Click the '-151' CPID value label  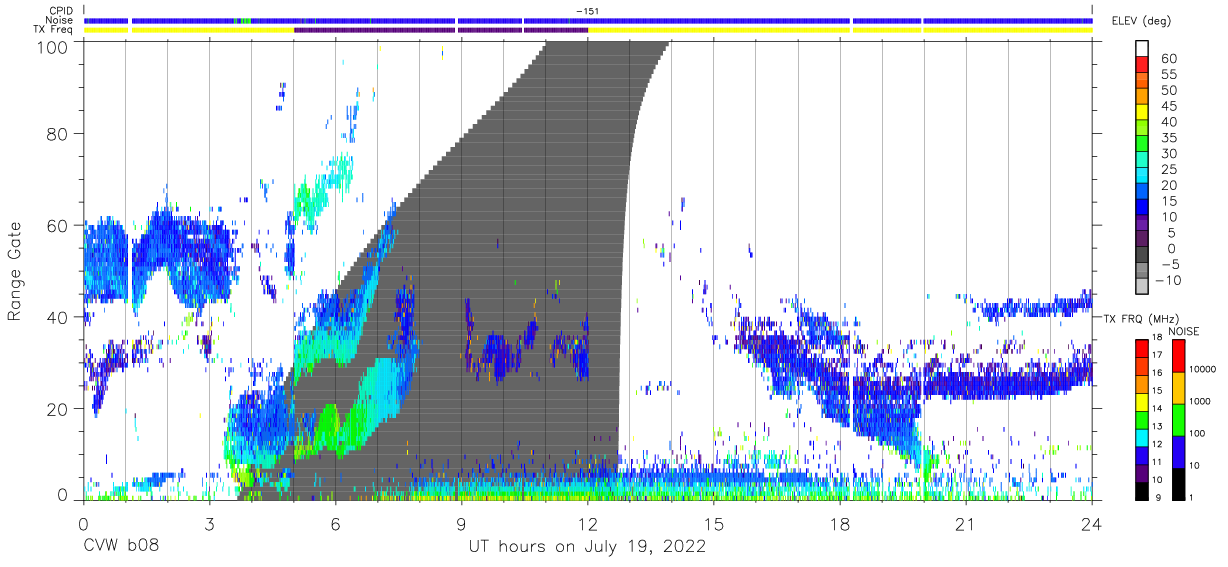click(x=587, y=11)
